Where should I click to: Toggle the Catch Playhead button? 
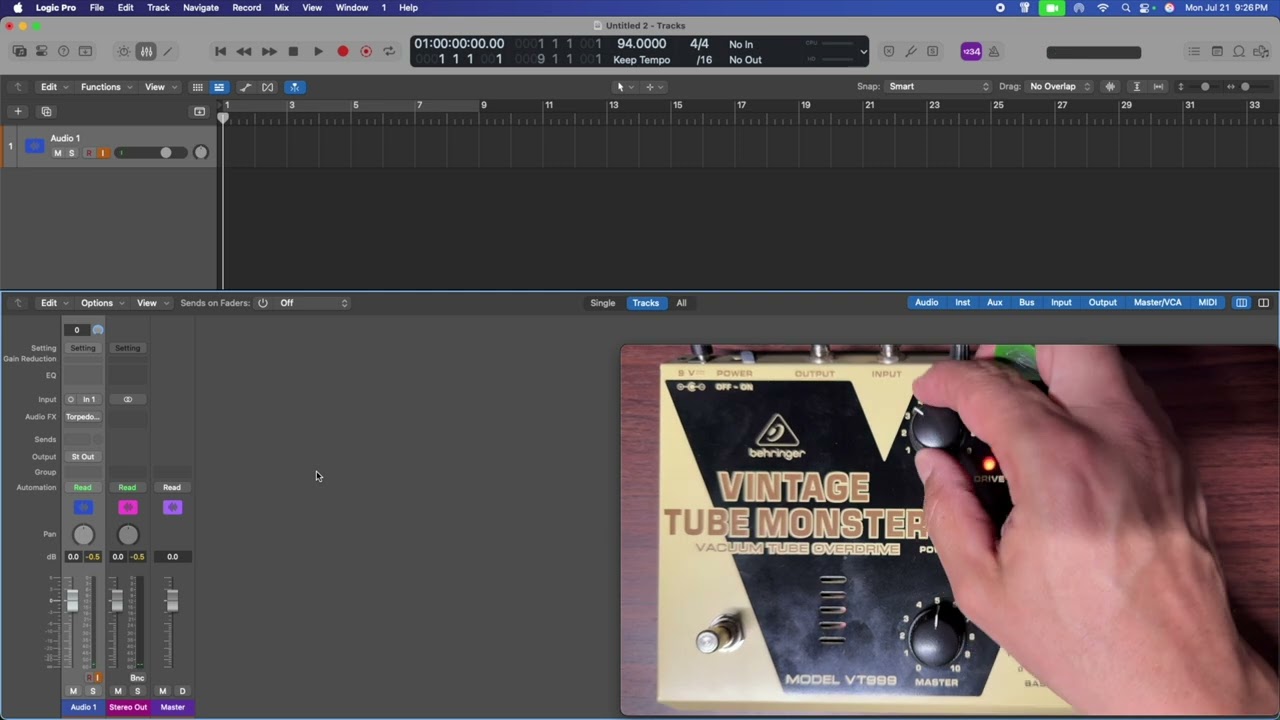coord(294,87)
